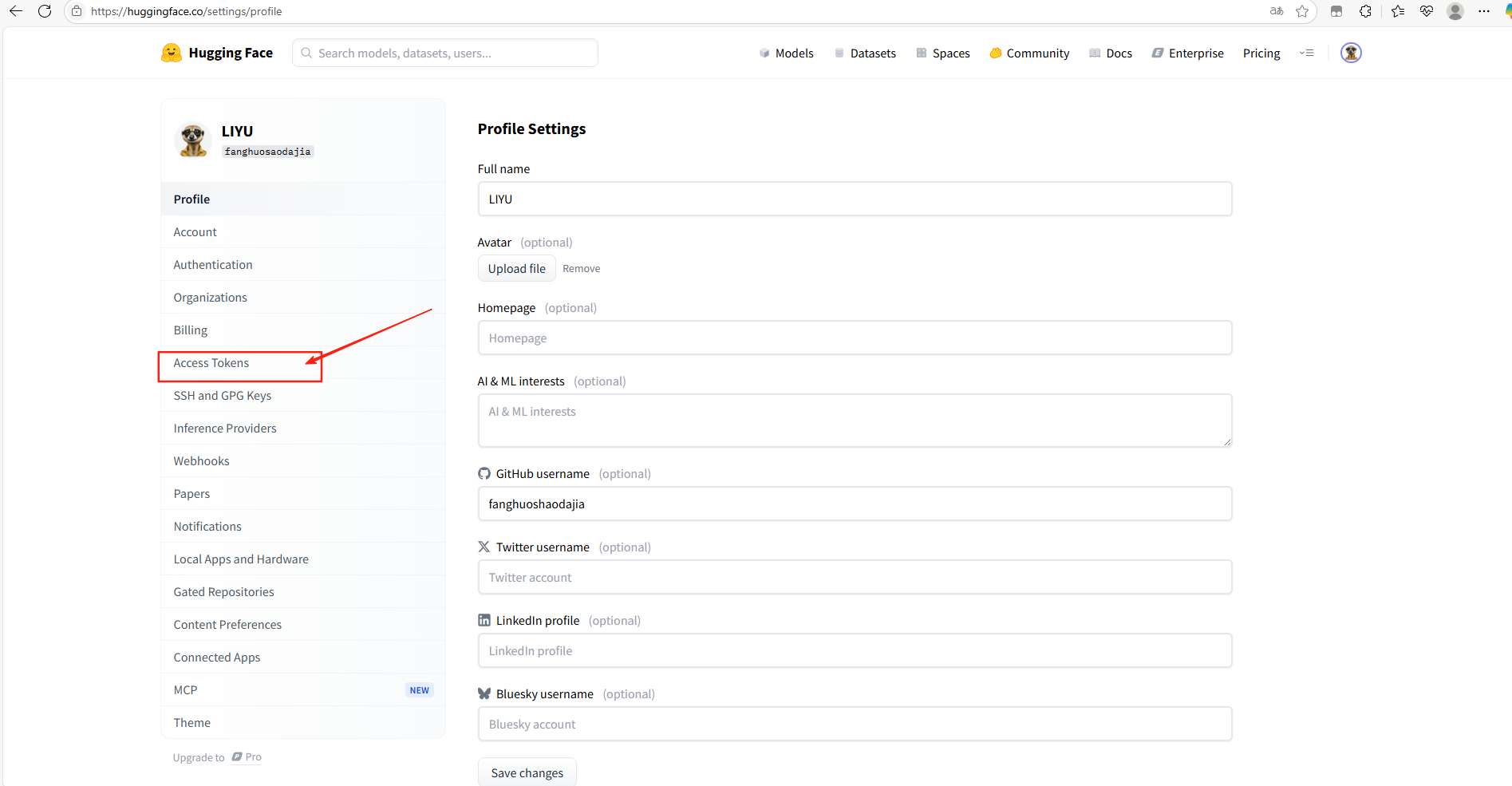
Task: Open browser essentials heart icon
Action: [1427, 11]
